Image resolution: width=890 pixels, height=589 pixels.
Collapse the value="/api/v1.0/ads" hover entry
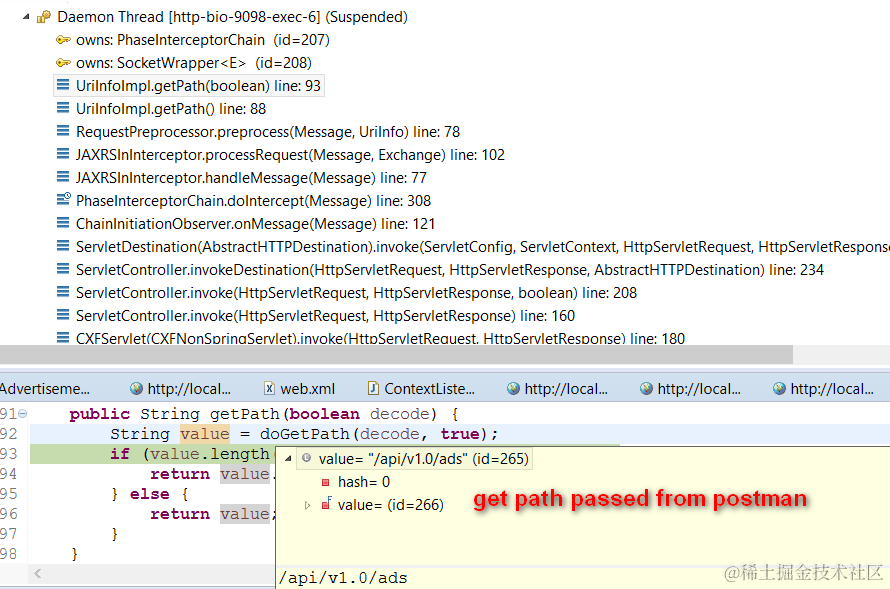(x=288, y=458)
